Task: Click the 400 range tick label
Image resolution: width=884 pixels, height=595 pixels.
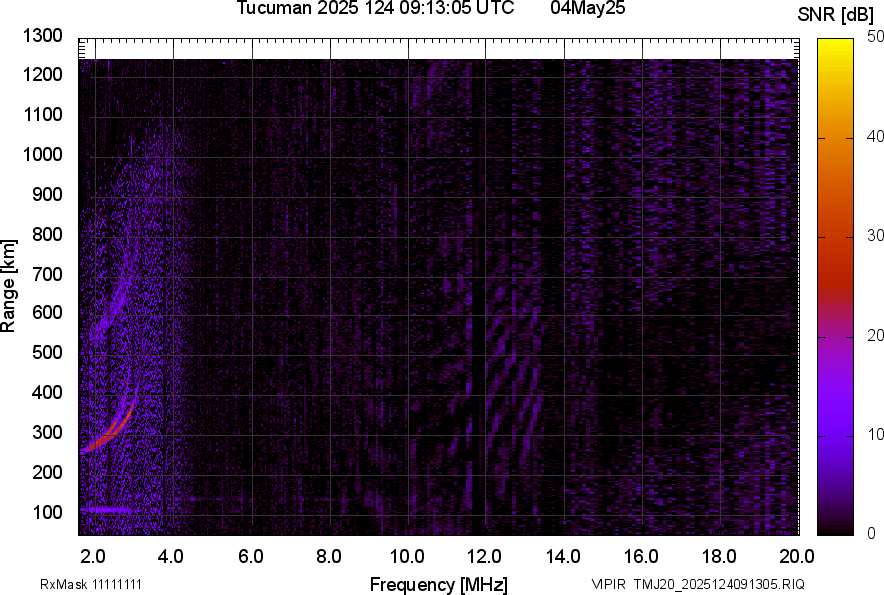Action: click(47, 393)
